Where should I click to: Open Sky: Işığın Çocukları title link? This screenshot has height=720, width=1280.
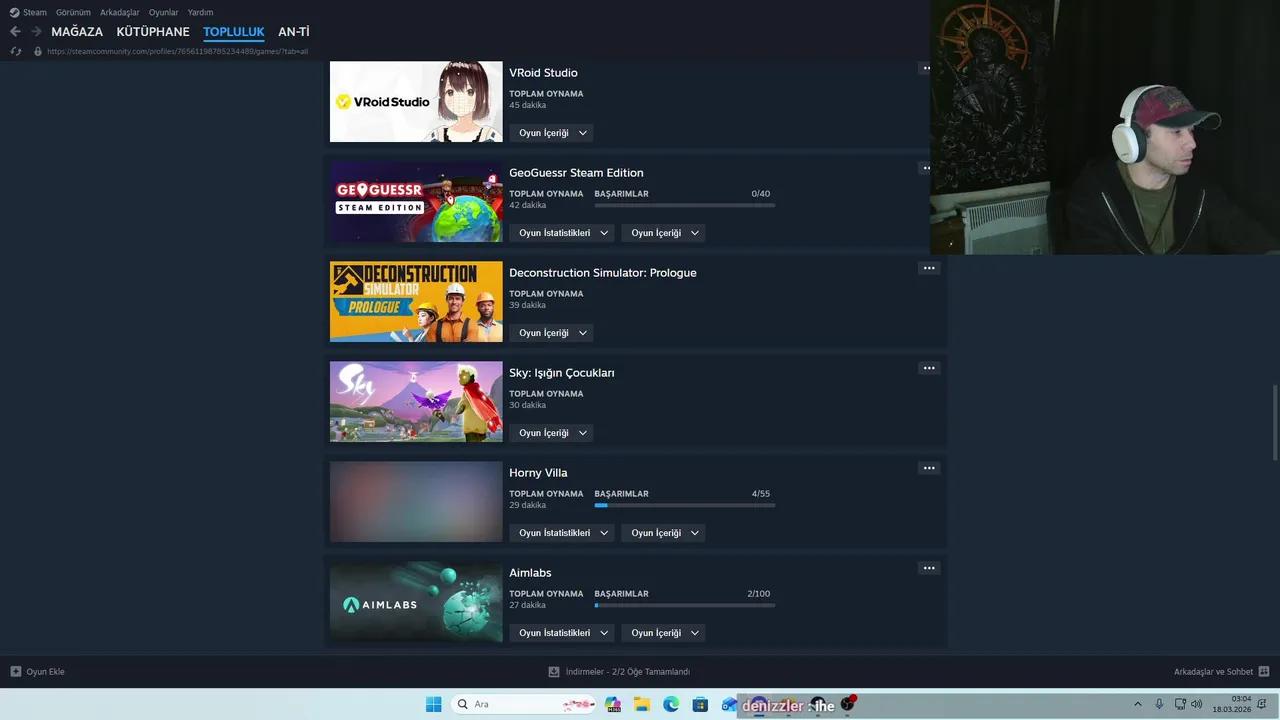coord(562,373)
